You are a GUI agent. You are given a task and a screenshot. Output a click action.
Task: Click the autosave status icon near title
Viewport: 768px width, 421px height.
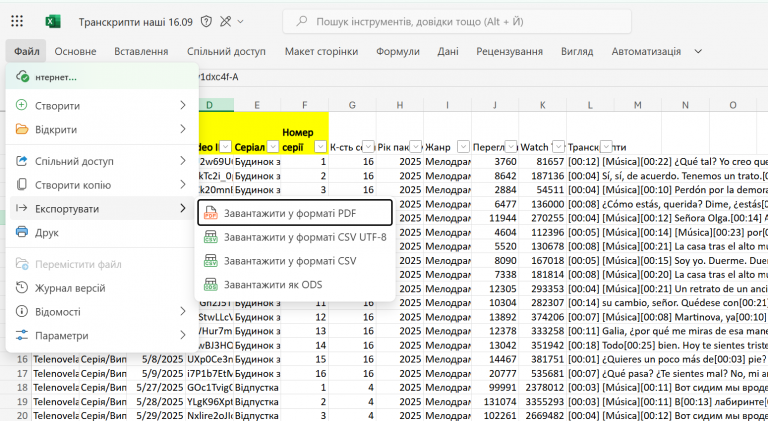coord(225,22)
